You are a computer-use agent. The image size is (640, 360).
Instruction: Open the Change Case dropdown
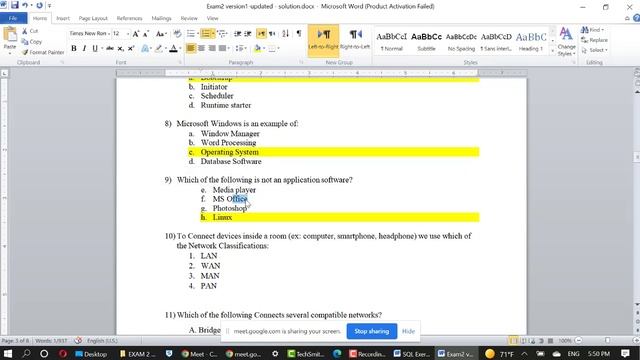click(x=161, y=34)
